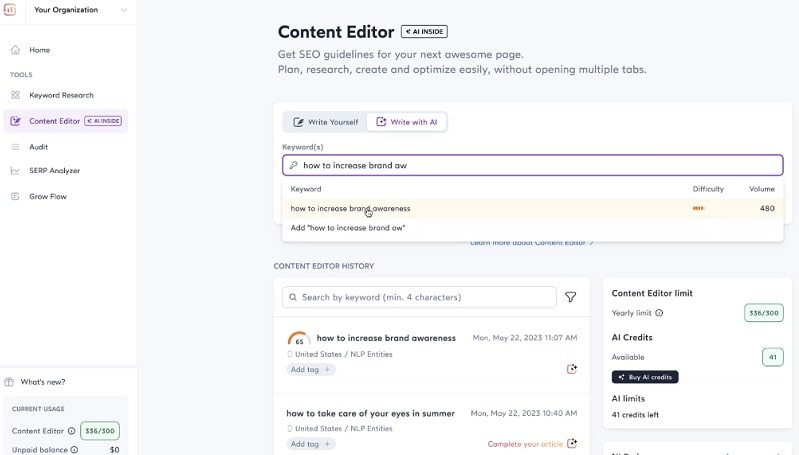Open Learn more about Content Editor link
Image resolution: width=799 pixels, height=455 pixels.
click(531, 243)
